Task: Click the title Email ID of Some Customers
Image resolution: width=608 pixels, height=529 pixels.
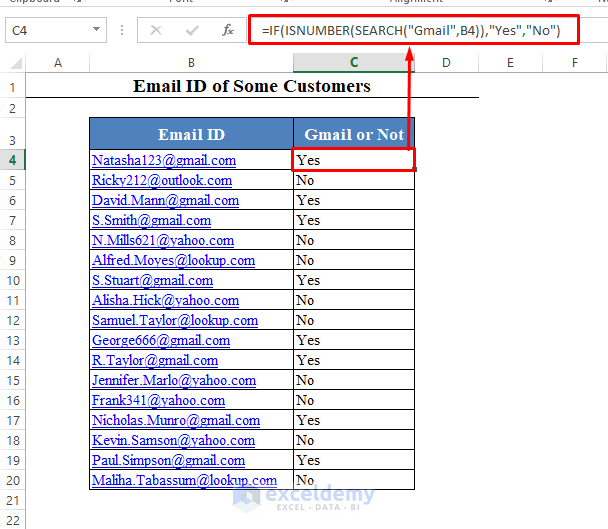Action: [252, 86]
